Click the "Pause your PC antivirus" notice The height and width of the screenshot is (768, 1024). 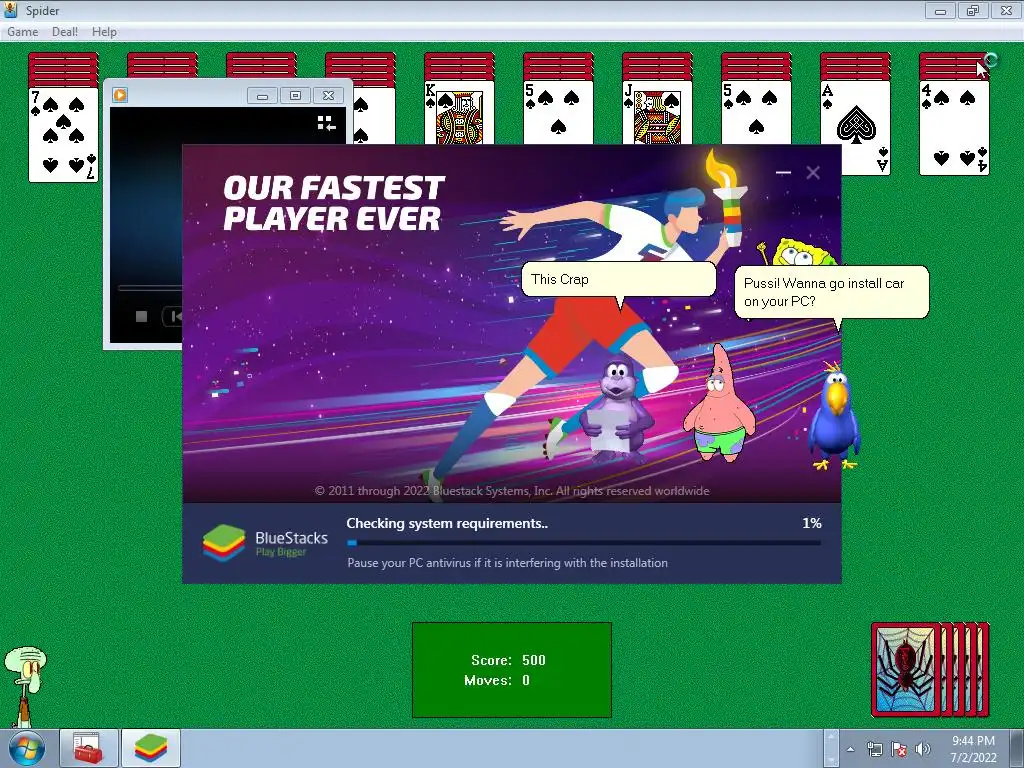pyautogui.click(x=507, y=563)
